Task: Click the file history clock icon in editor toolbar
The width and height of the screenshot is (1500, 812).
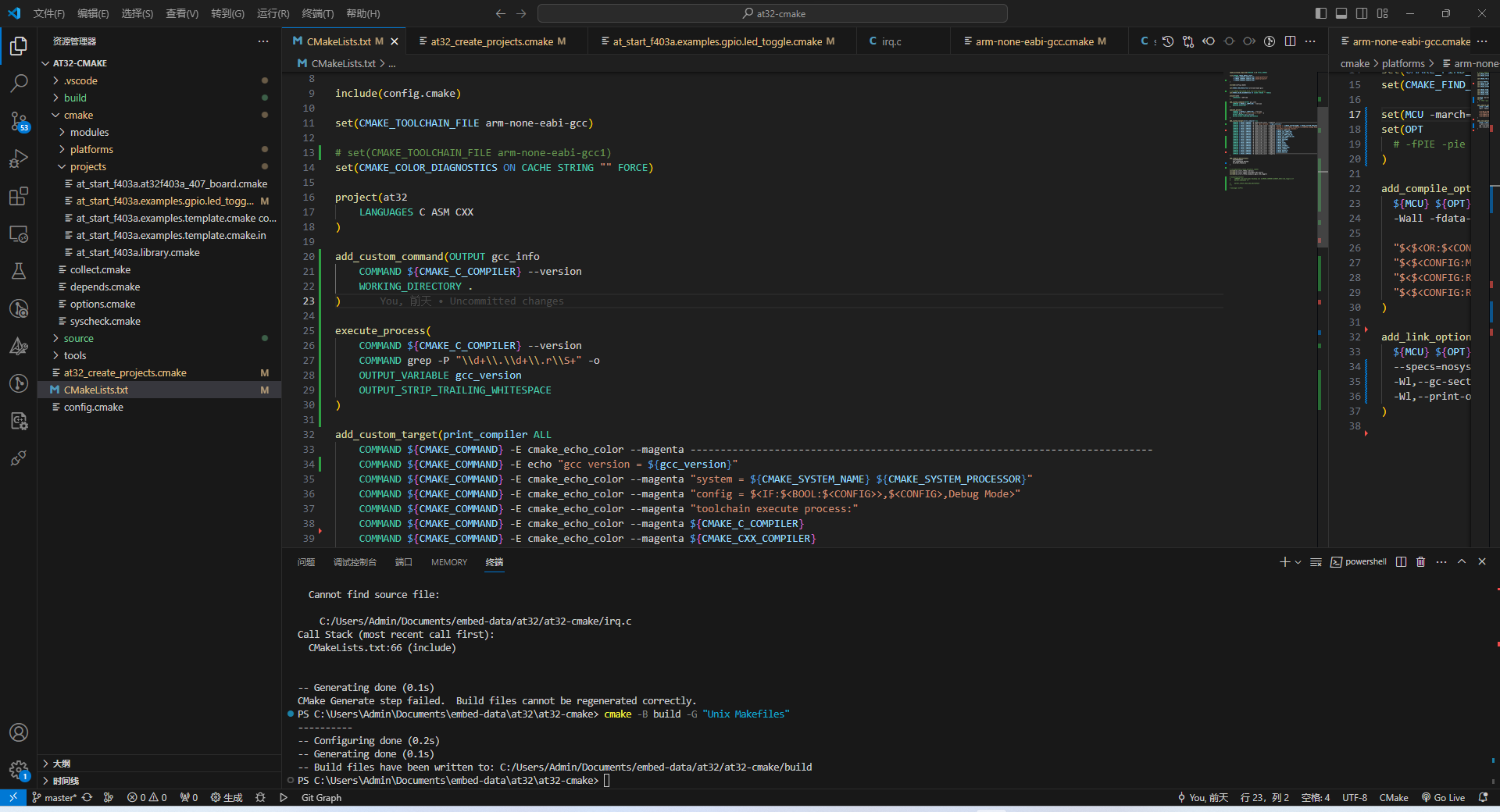Action: pyautogui.click(x=1168, y=41)
